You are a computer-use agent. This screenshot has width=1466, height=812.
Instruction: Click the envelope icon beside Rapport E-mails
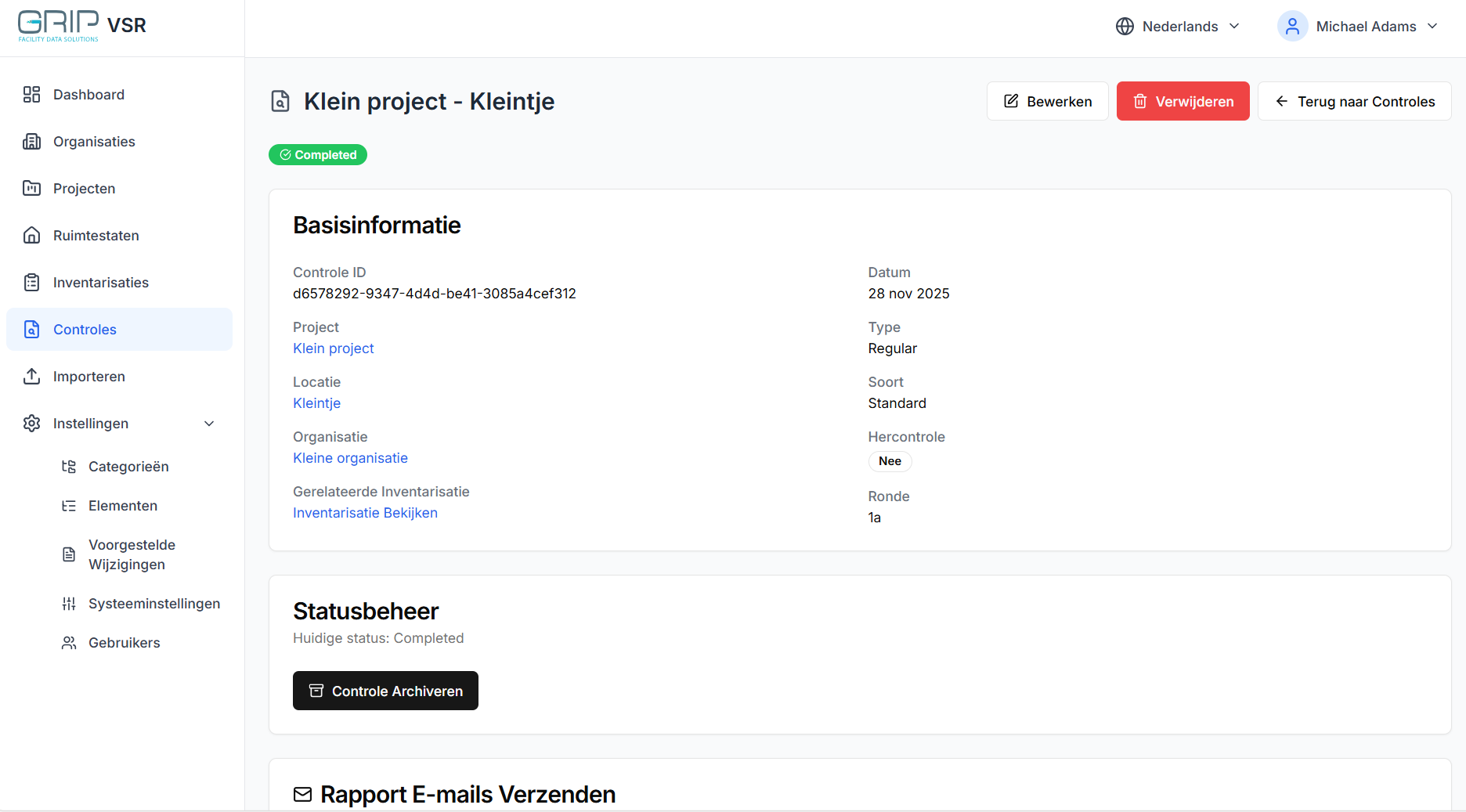302,795
